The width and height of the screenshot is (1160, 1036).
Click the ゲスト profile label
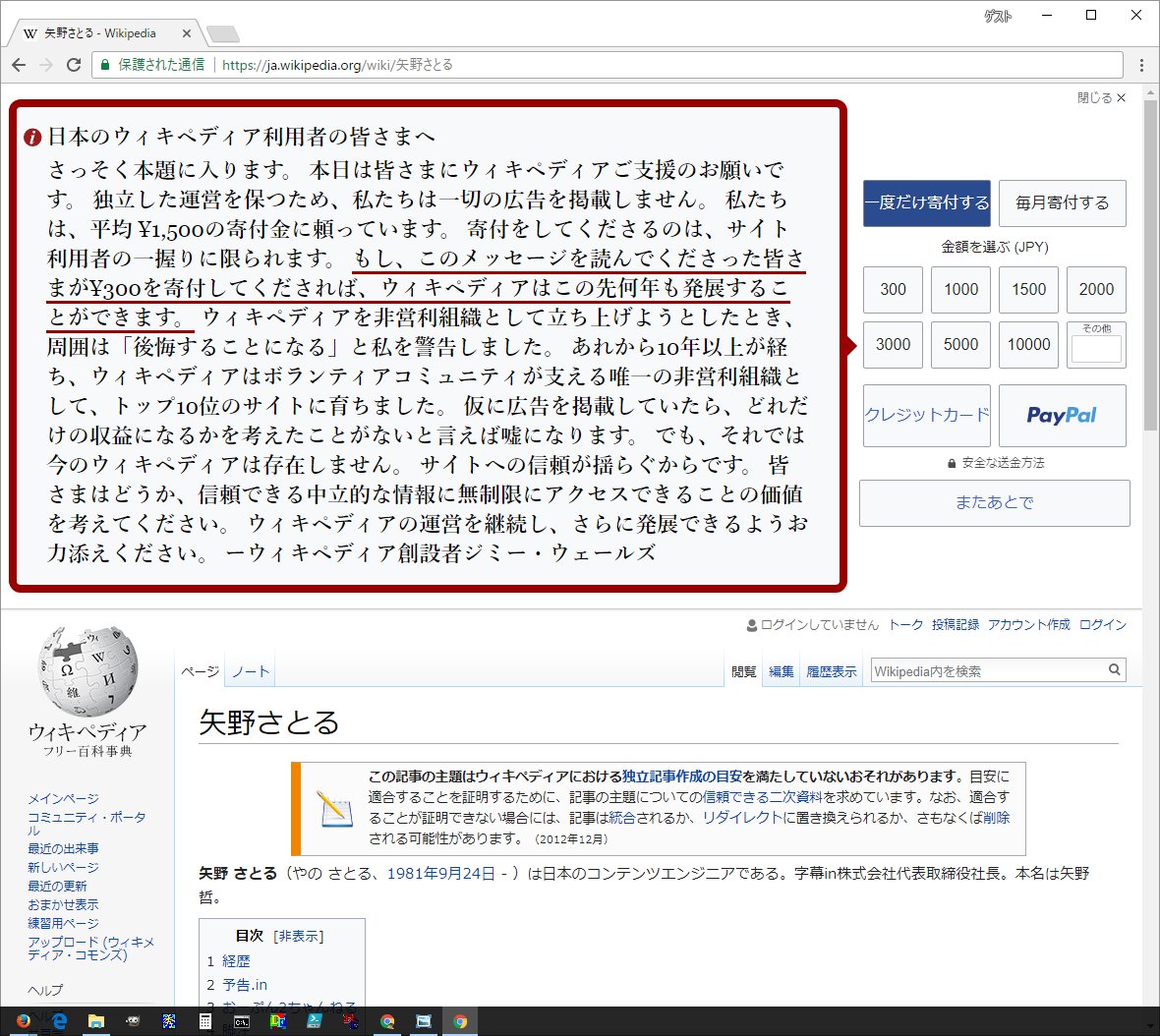tap(997, 17)
